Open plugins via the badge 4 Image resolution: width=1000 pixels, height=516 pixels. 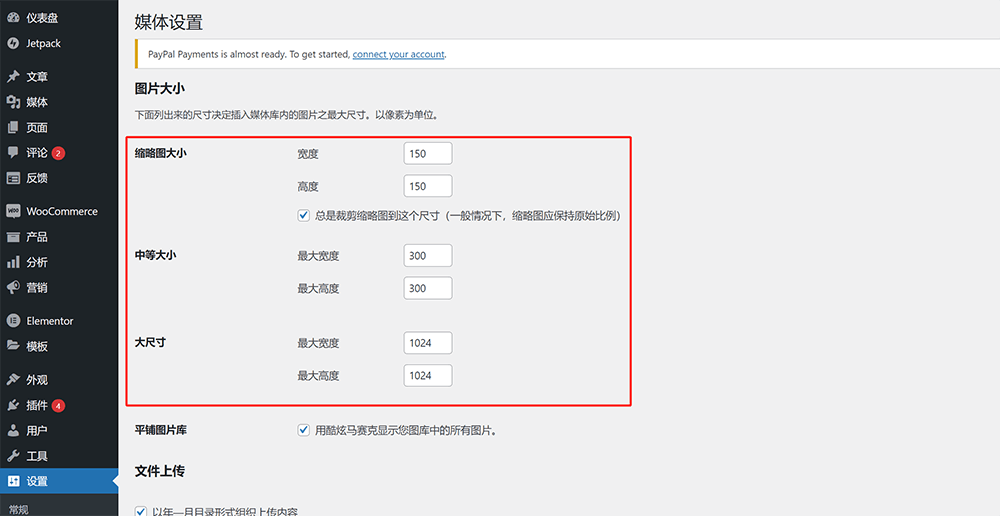point(59,406)
